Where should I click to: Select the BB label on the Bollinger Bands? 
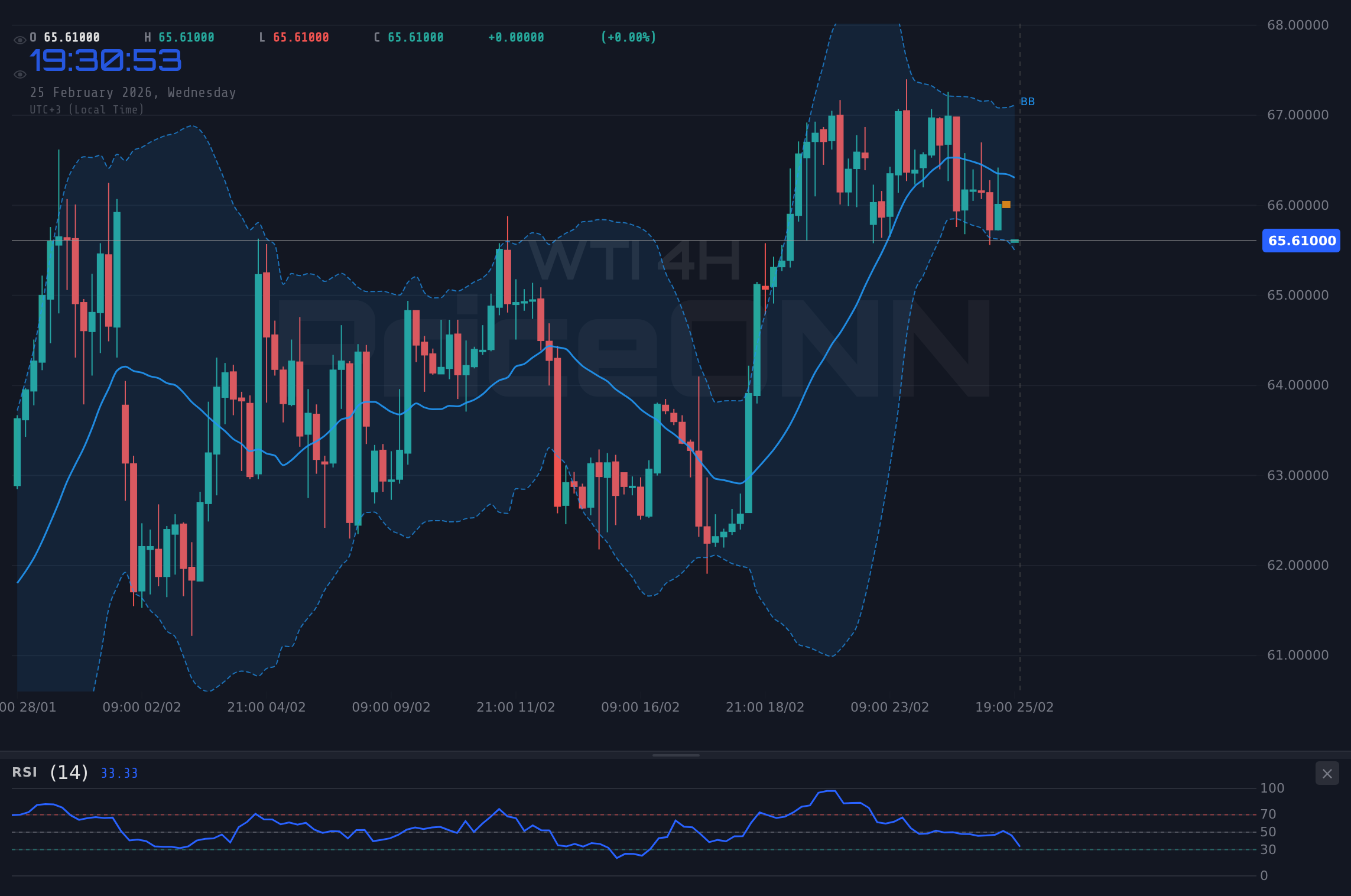pyautogui.click(x=1028, y=101)
